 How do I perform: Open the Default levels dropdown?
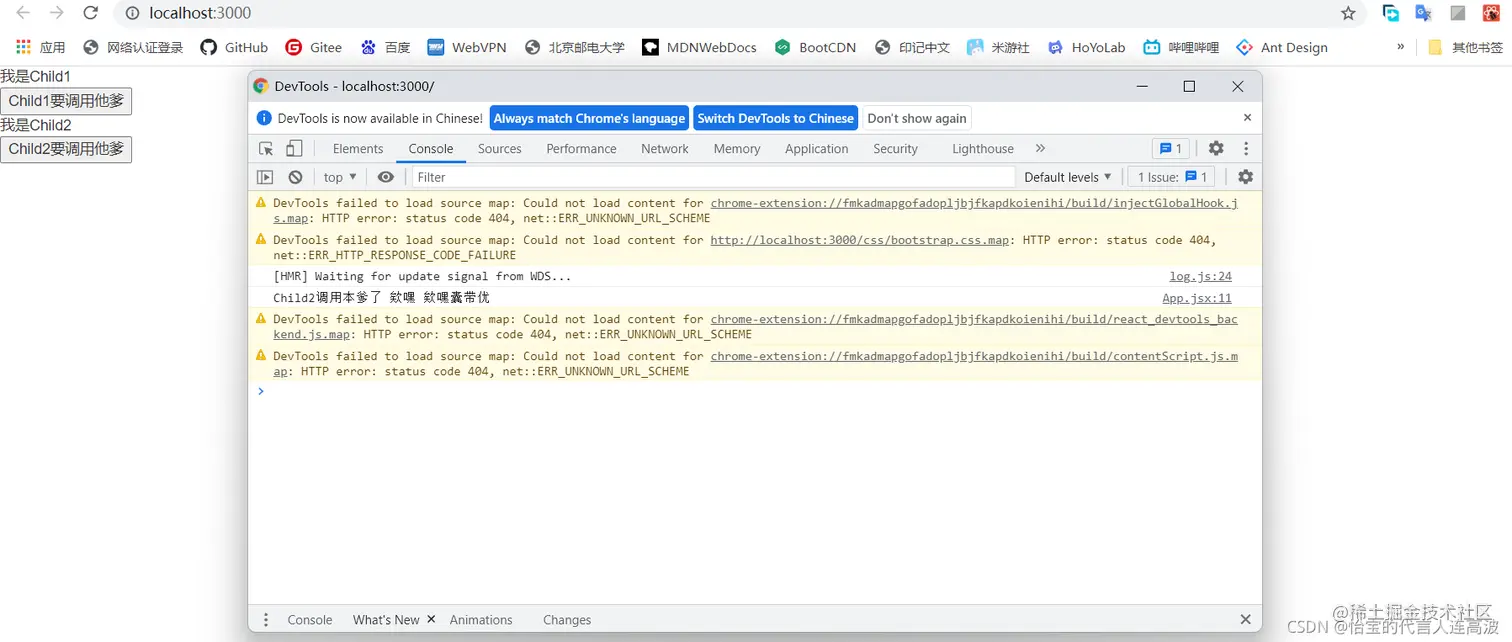(1068, 177)
